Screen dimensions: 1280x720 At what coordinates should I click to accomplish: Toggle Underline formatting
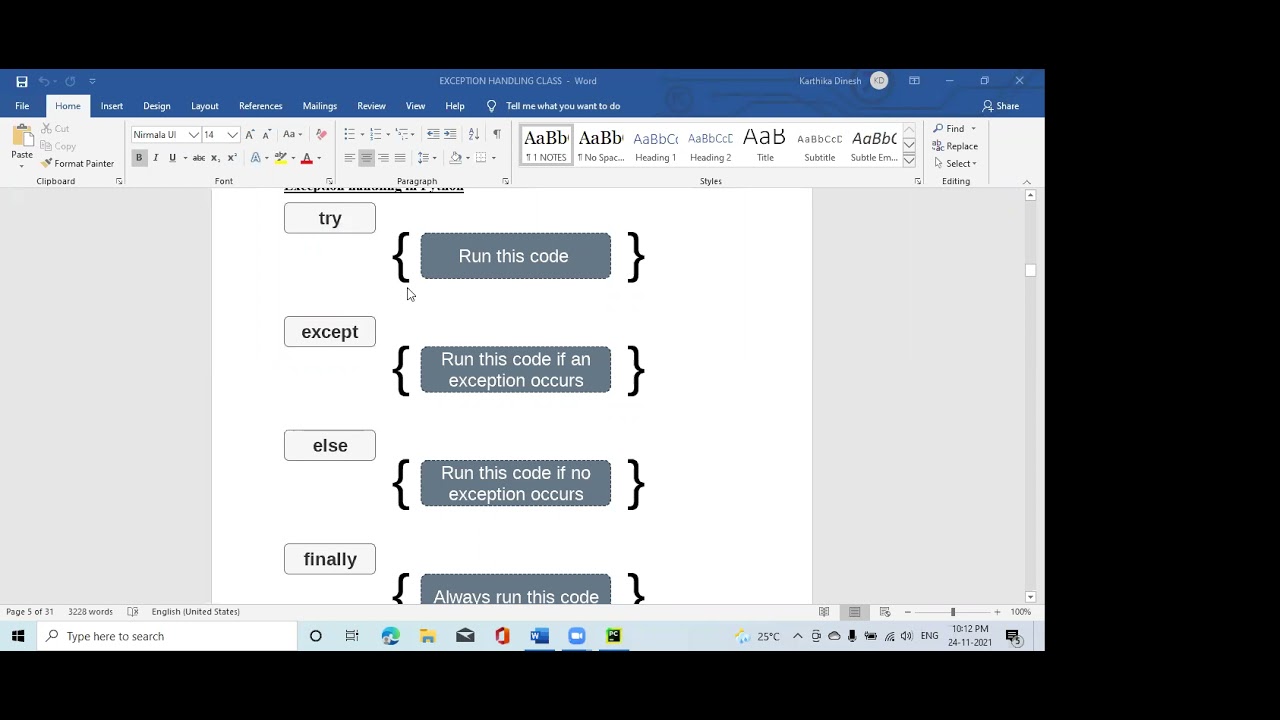172,158
